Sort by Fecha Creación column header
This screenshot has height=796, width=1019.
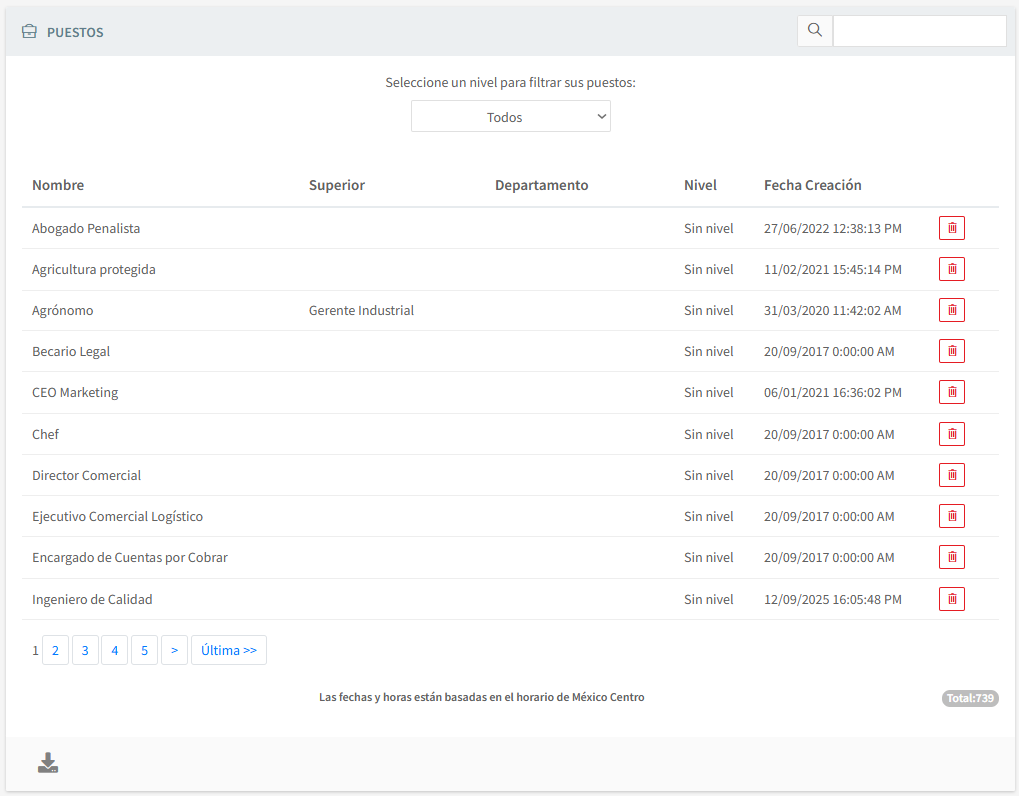click(812, 185)
